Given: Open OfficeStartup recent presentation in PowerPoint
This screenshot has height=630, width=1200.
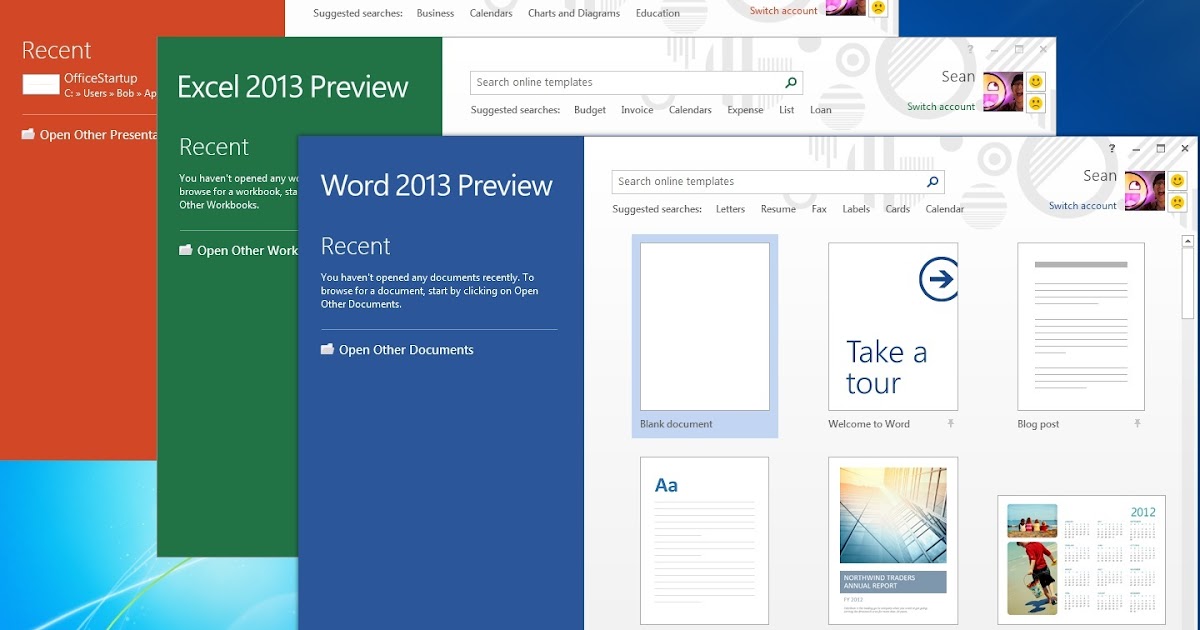Looking at the screenshot, I should (90, 85).
